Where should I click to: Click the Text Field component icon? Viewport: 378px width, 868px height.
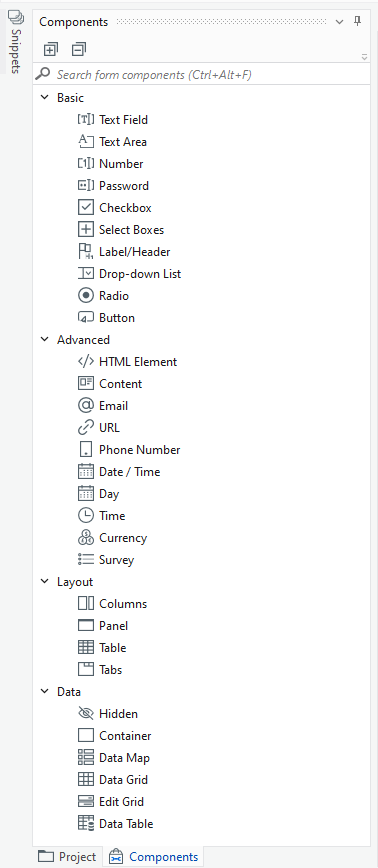click(x=86, y=120)
